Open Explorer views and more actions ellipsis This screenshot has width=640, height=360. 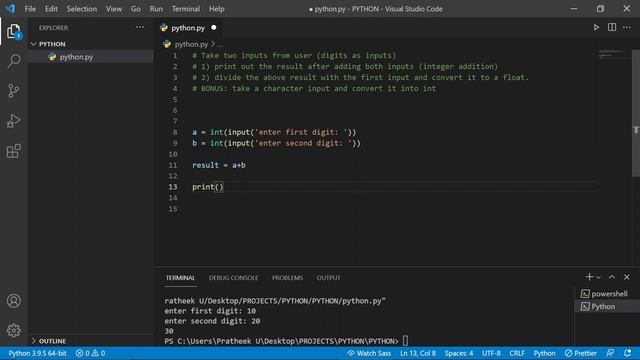(140, 27)
